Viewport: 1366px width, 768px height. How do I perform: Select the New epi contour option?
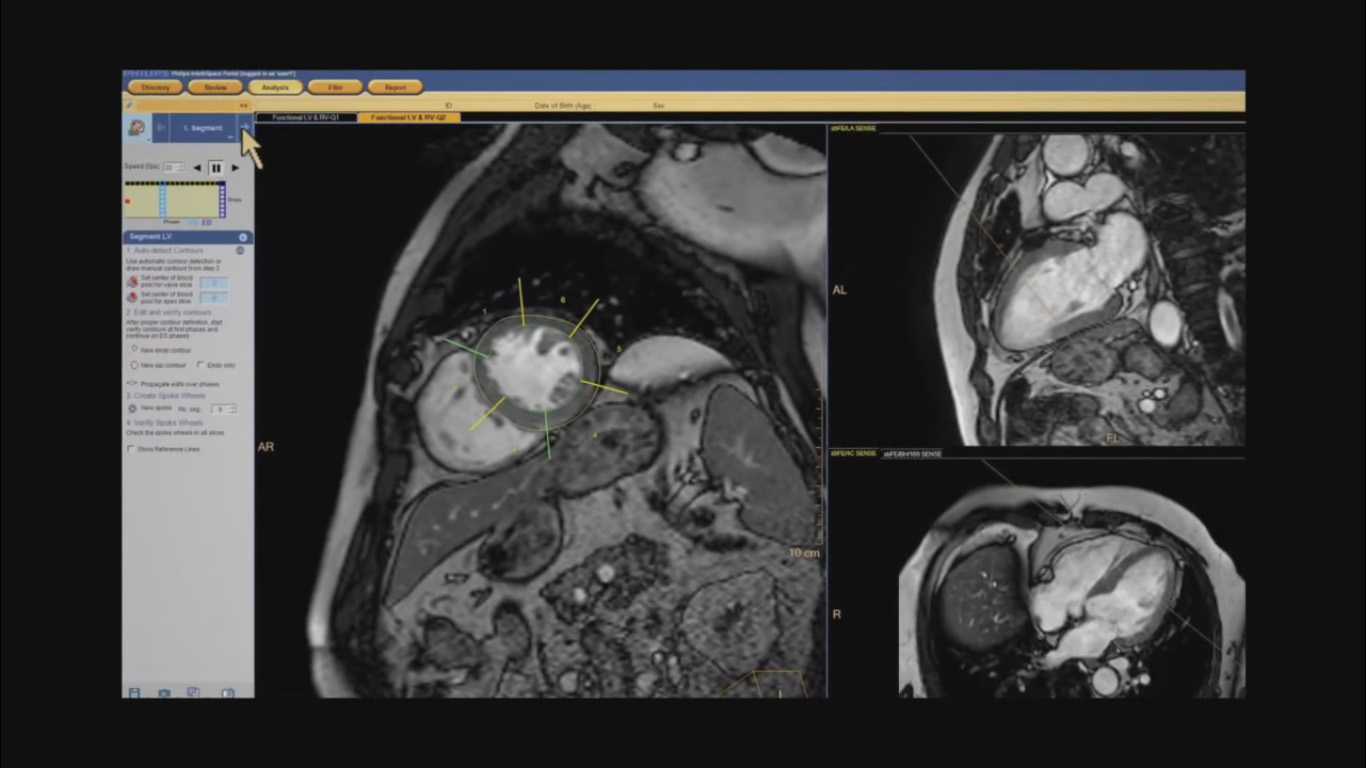(134, 365)
